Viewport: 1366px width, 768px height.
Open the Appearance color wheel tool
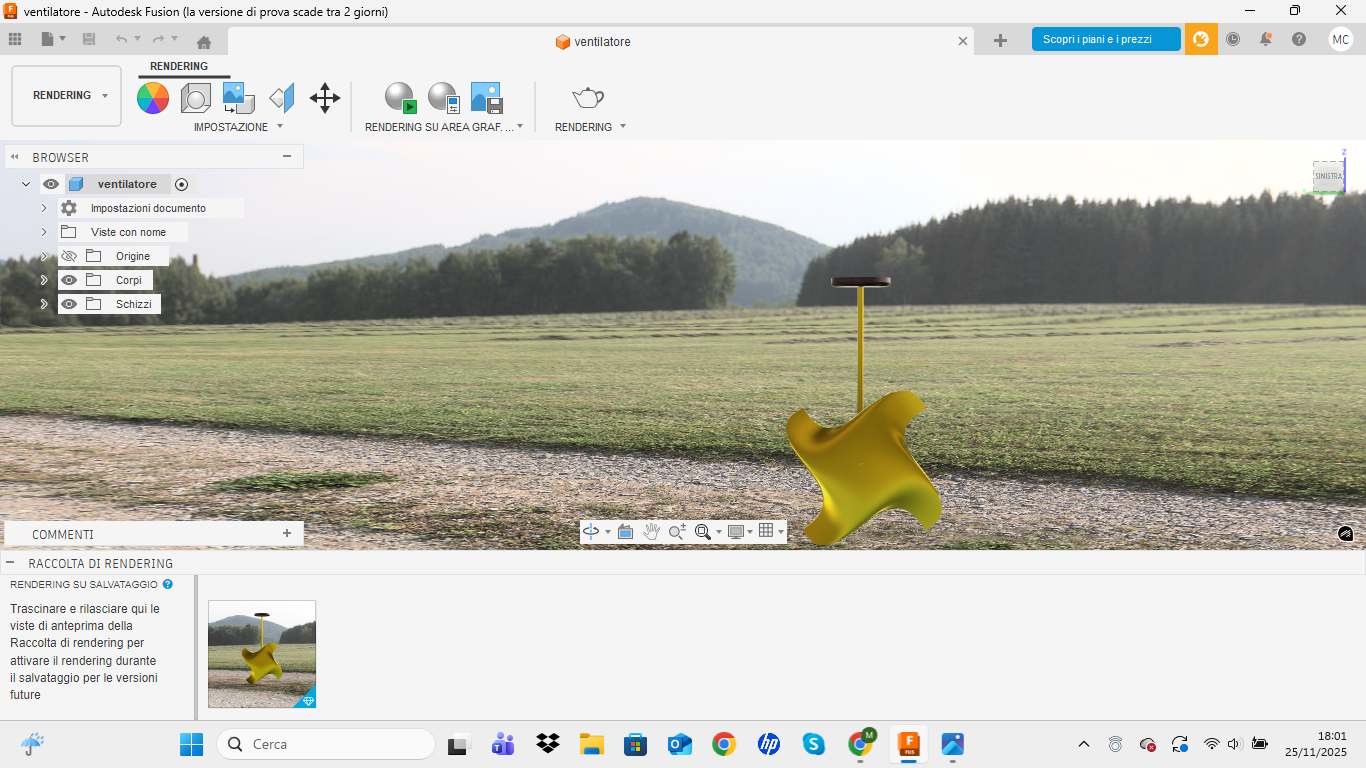tap(152, 98)
